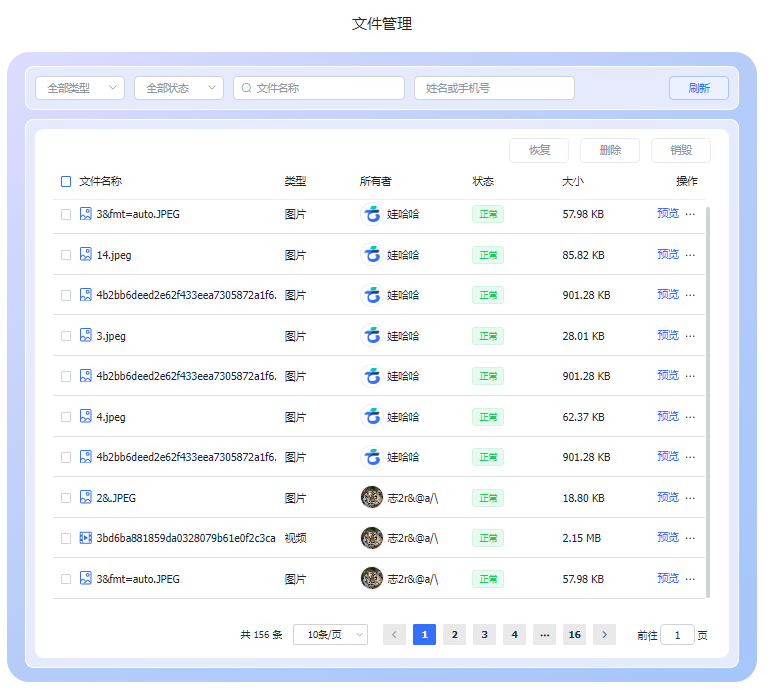Tick the checkbox for 2&.JPEG
The image size is (776, 690).
coord(66,498)
